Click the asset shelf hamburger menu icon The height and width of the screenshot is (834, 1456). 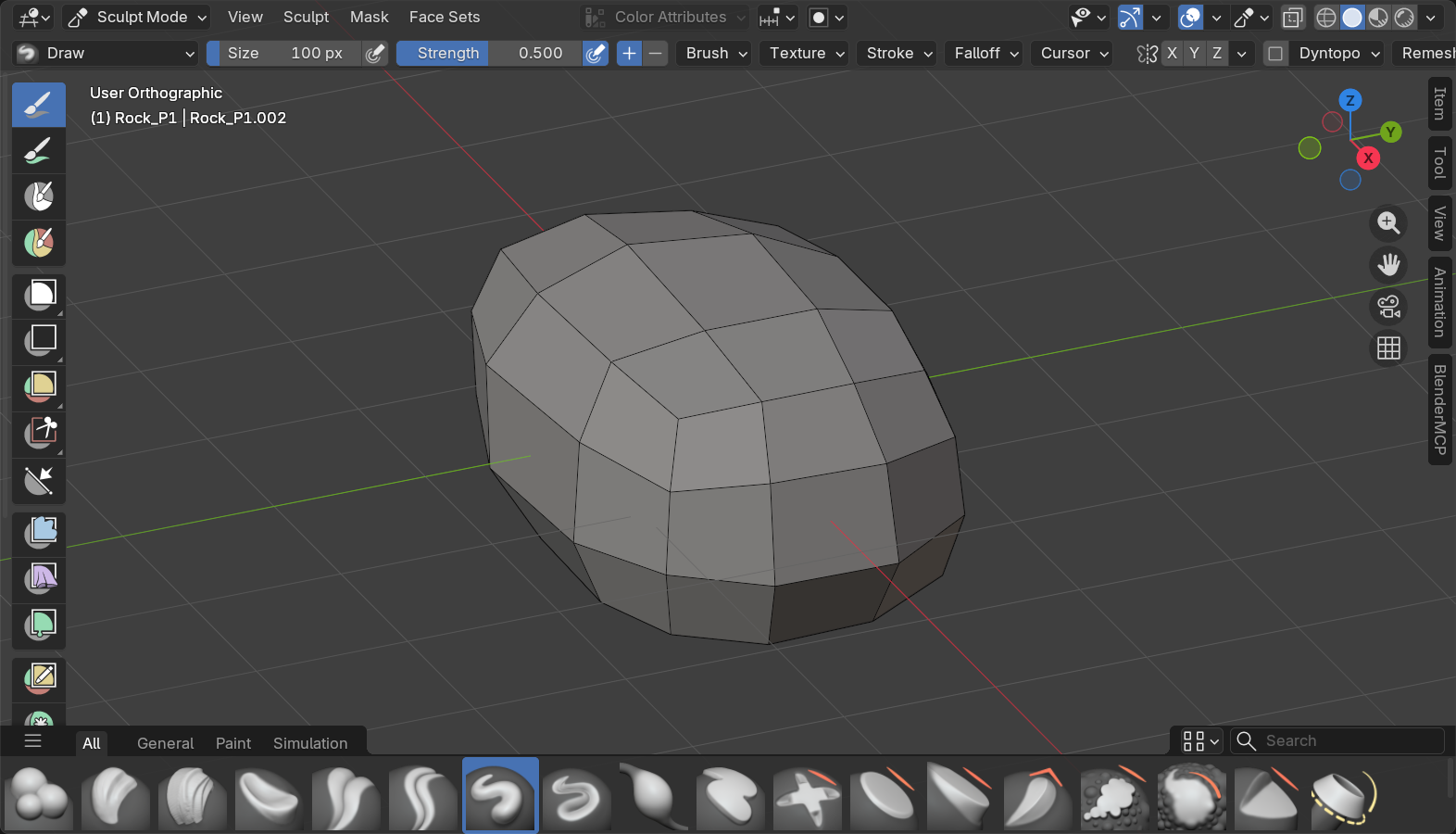pos(33,741)
